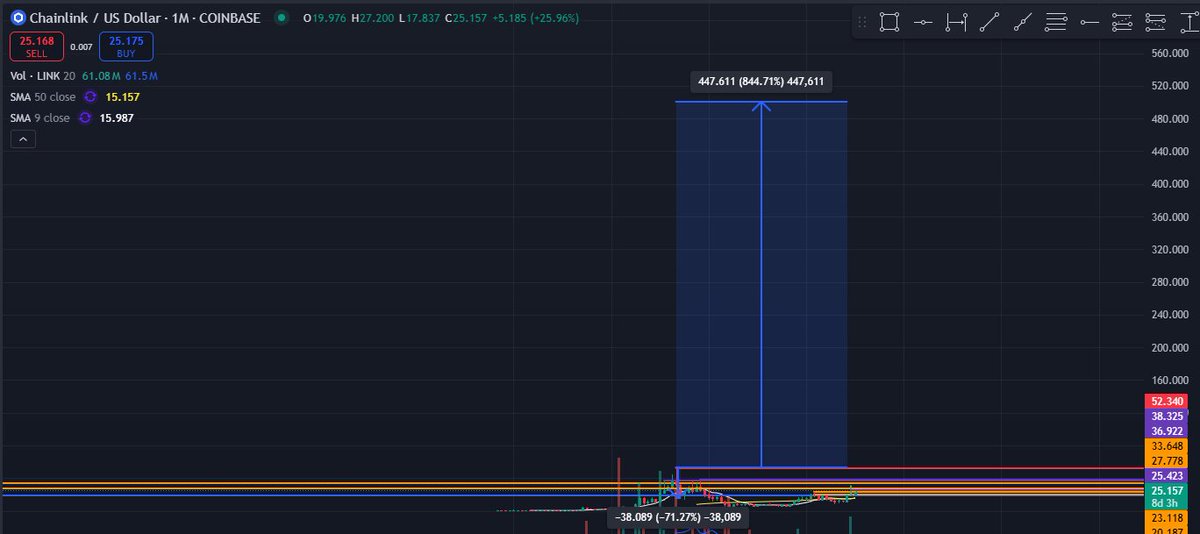Click the SMA 50 refresh indicator icon
The width and height of the screenshot is (1200, 534).
coord(90,97)
